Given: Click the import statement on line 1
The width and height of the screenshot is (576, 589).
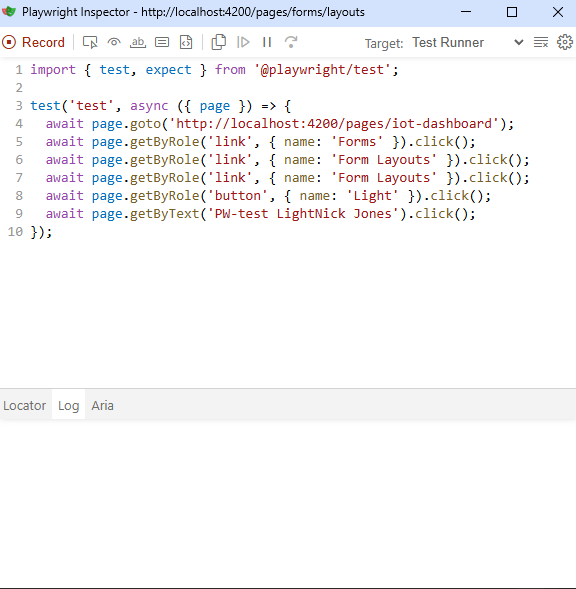Looking at the screenshot, I should pyautogui.click(x=214, y=70).
